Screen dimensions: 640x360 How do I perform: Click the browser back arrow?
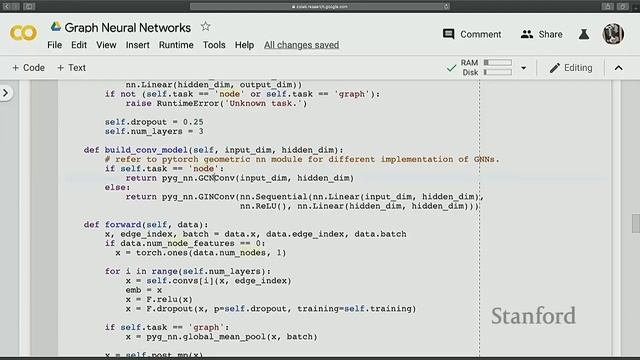(6, 7)
